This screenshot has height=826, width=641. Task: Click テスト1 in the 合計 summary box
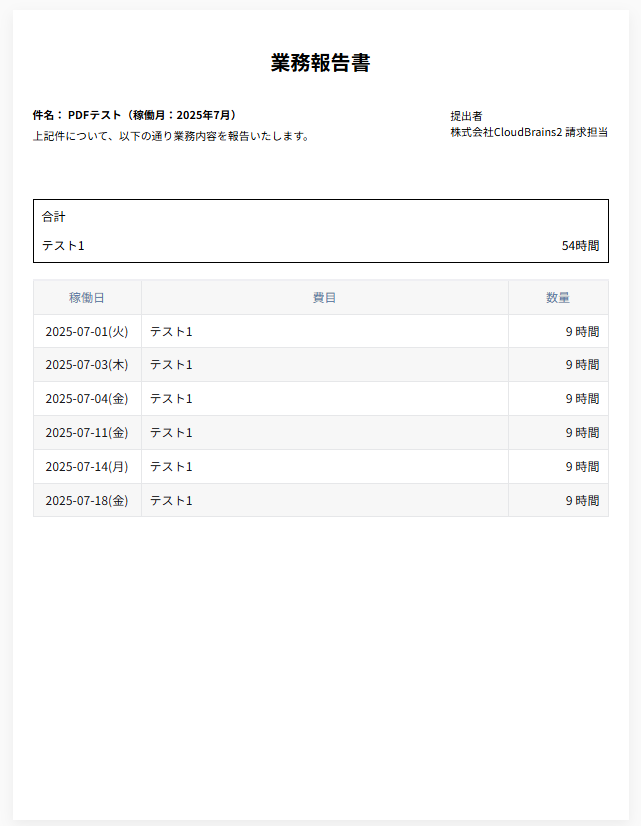coord(63,245)
